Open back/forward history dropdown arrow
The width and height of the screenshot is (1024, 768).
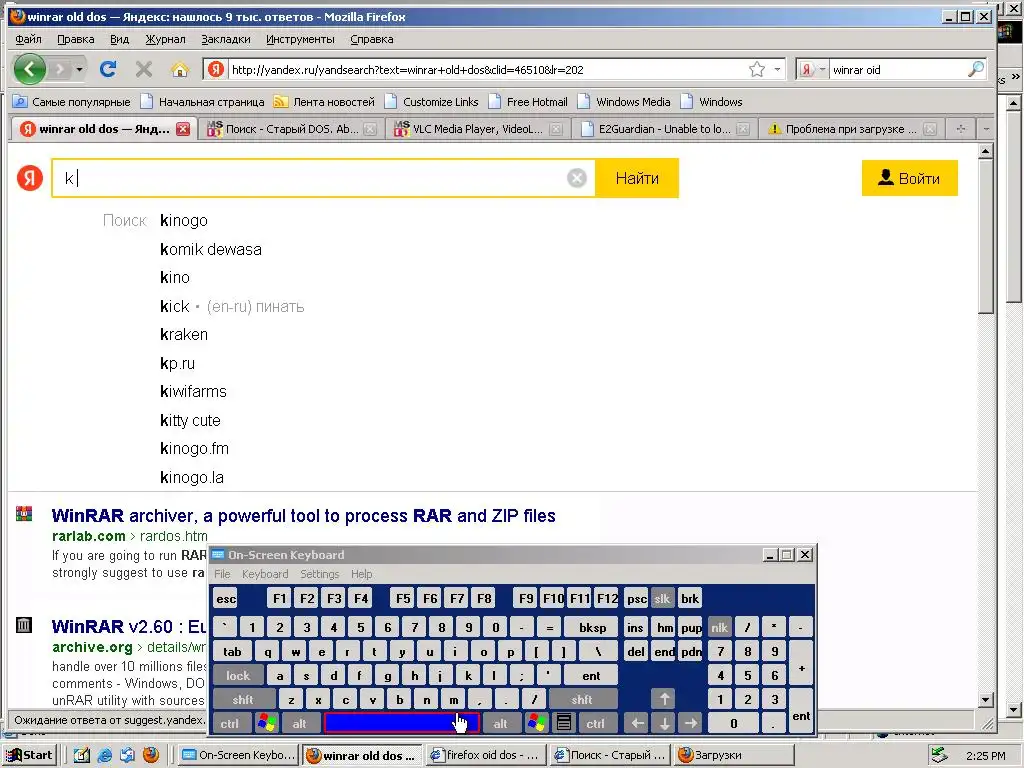click(x=79, y=69)
